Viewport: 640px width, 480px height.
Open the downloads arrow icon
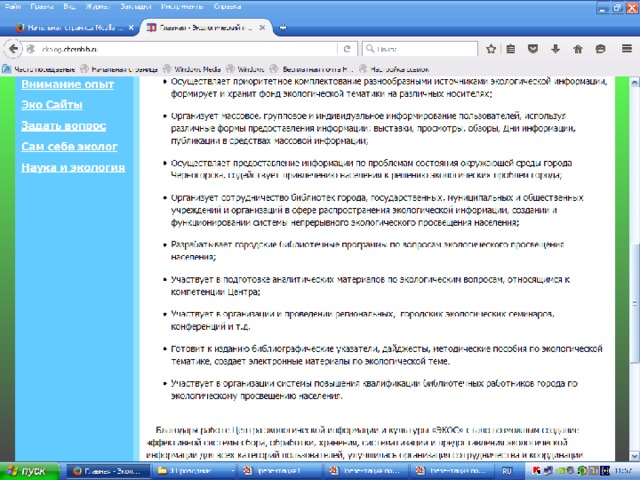click(x=555, y=49)
